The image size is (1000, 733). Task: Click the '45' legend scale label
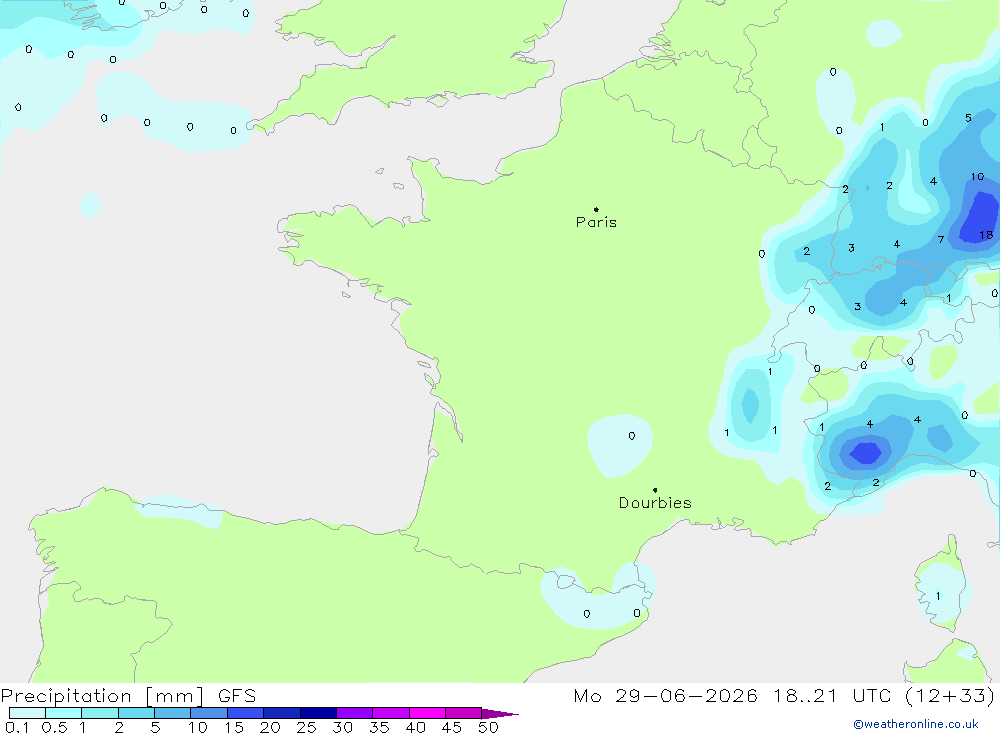tap(452, 727)
